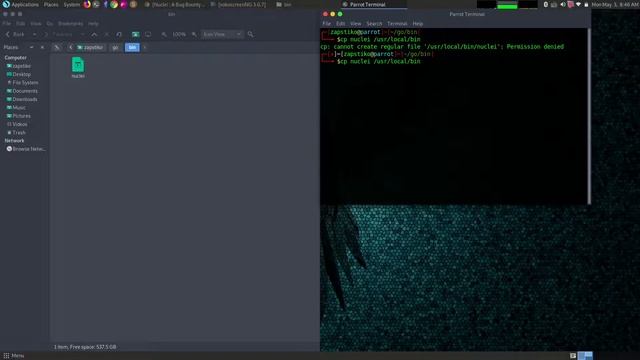The image size is (640, 360).
Task: Reset zoom via the 100% label
Action: click(x=179, y=35)
